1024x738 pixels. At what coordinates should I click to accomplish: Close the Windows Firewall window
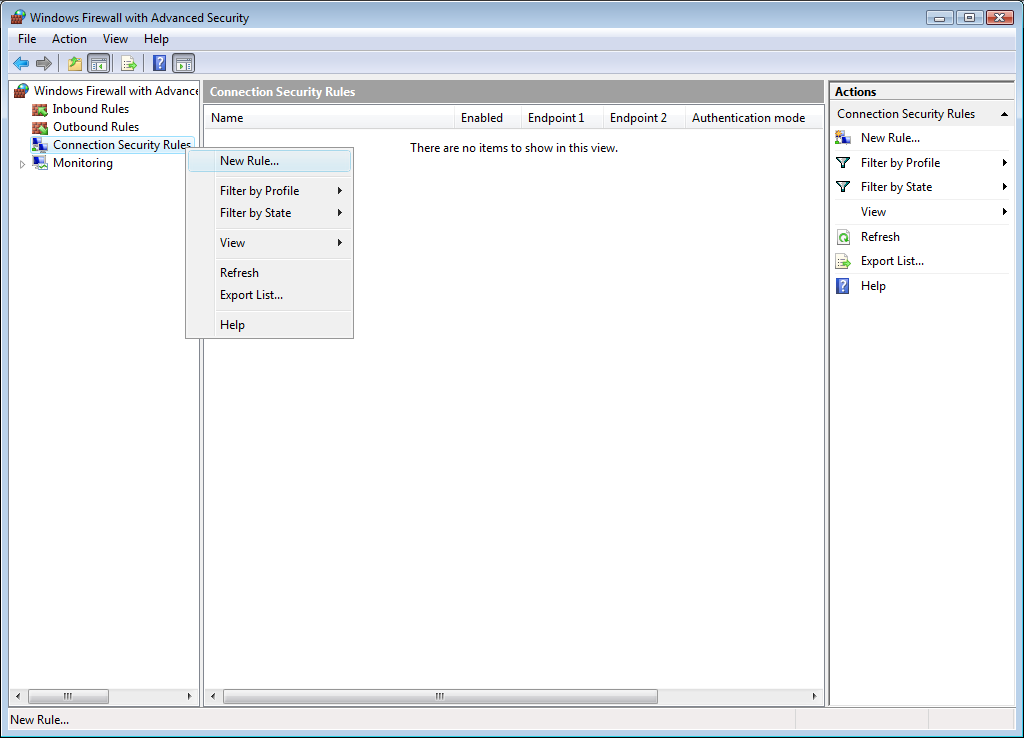click(999, 18)
